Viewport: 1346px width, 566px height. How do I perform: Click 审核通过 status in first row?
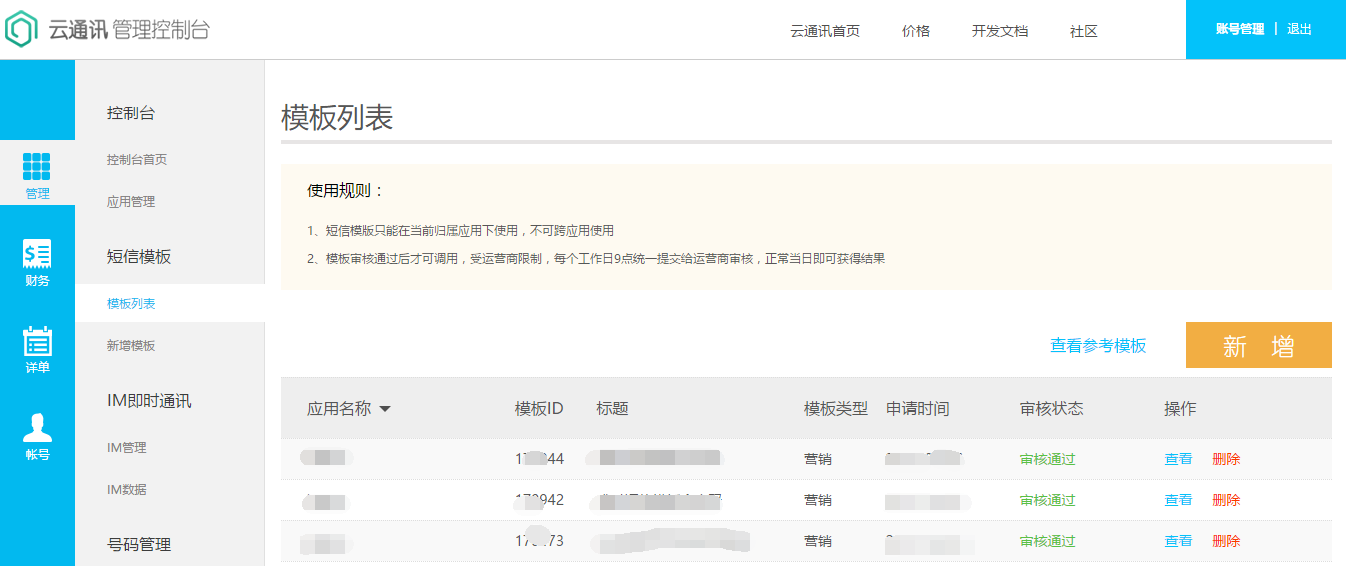pyautogui.click(x=1048, y=459)
